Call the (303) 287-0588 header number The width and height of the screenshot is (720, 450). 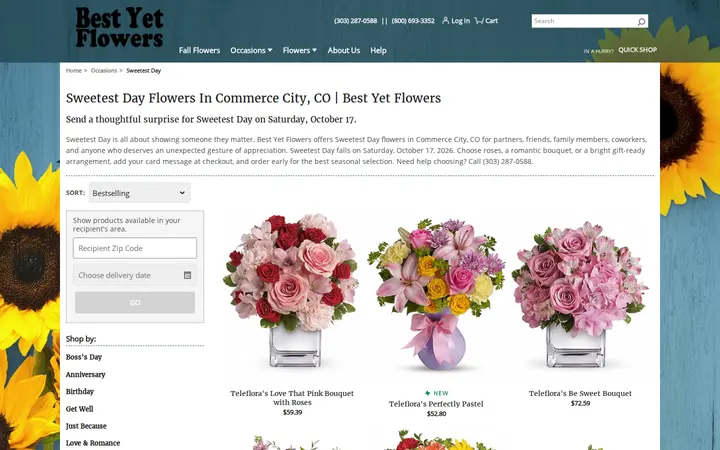(x=355, y=21)
